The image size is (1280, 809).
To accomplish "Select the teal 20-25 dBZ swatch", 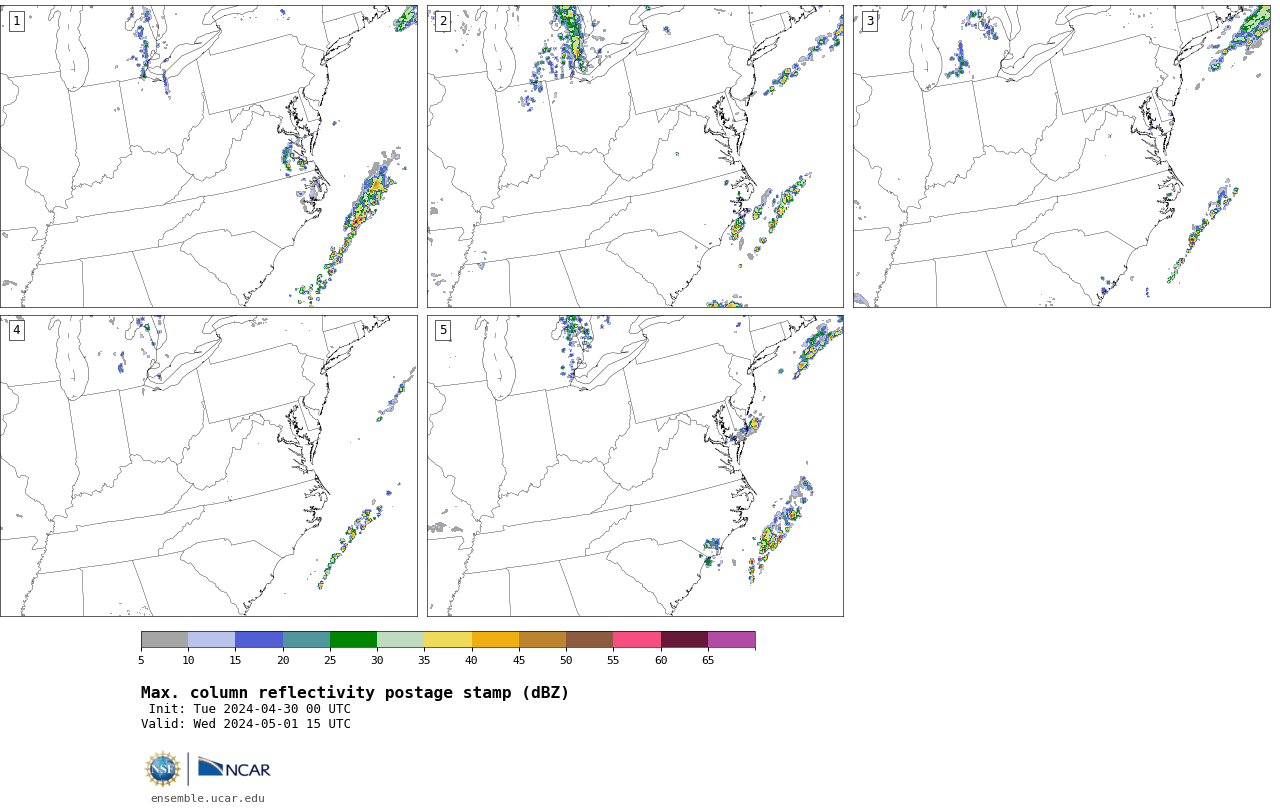I will tap(306, 639).
